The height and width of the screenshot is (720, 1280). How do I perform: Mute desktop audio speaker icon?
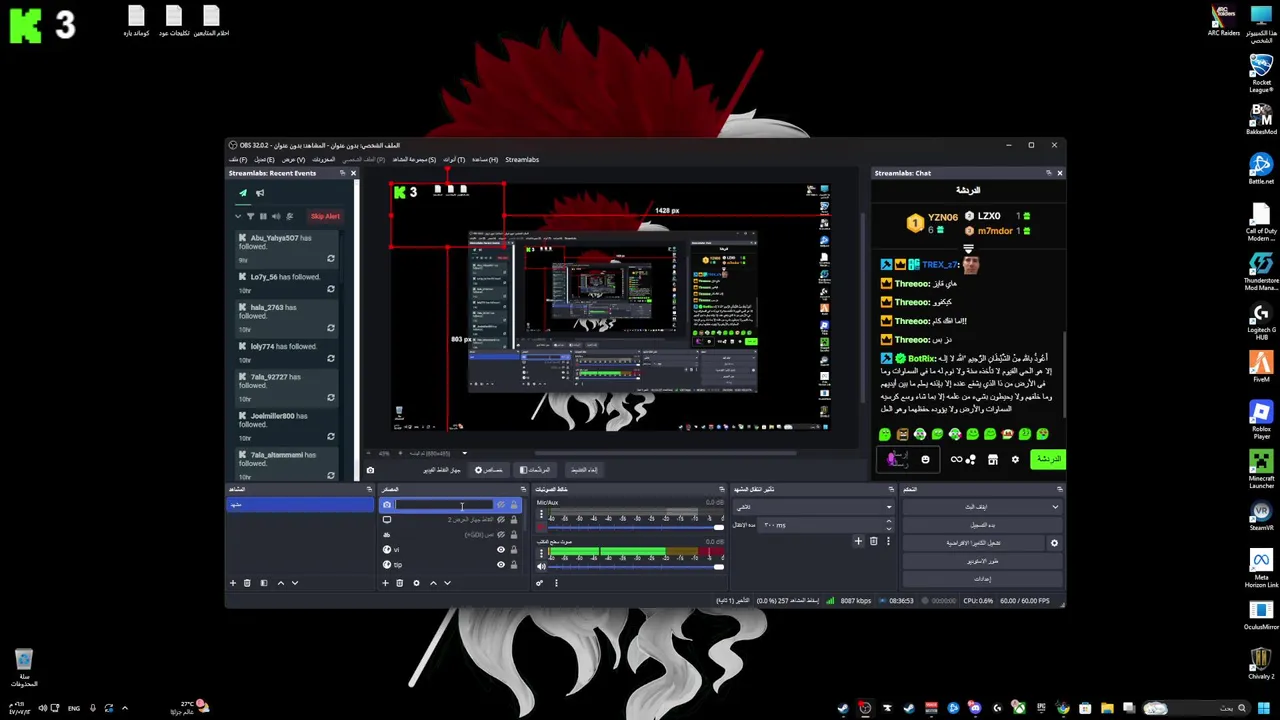pyautogui.click(x=541, y=567)
